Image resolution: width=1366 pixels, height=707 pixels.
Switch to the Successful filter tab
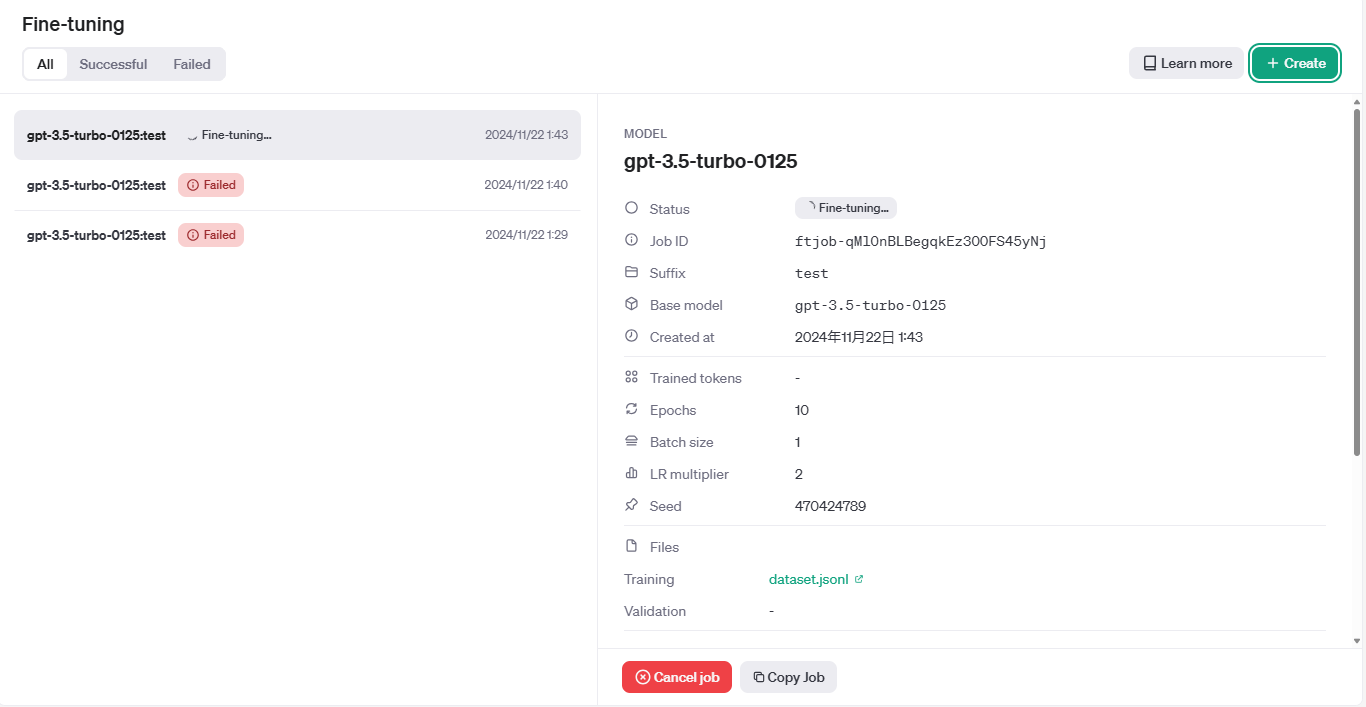pos(113,64)
